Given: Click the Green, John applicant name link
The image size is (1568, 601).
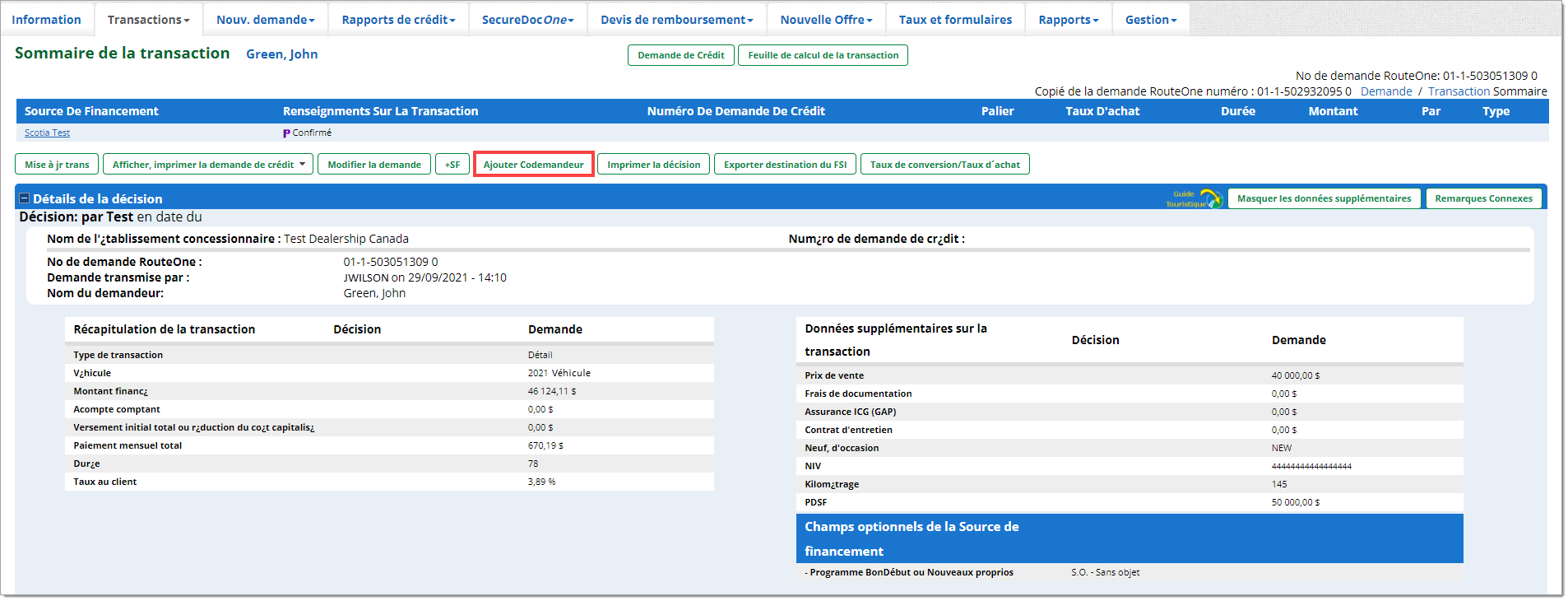Looking at the screenshot, I should tap(281, 54).
